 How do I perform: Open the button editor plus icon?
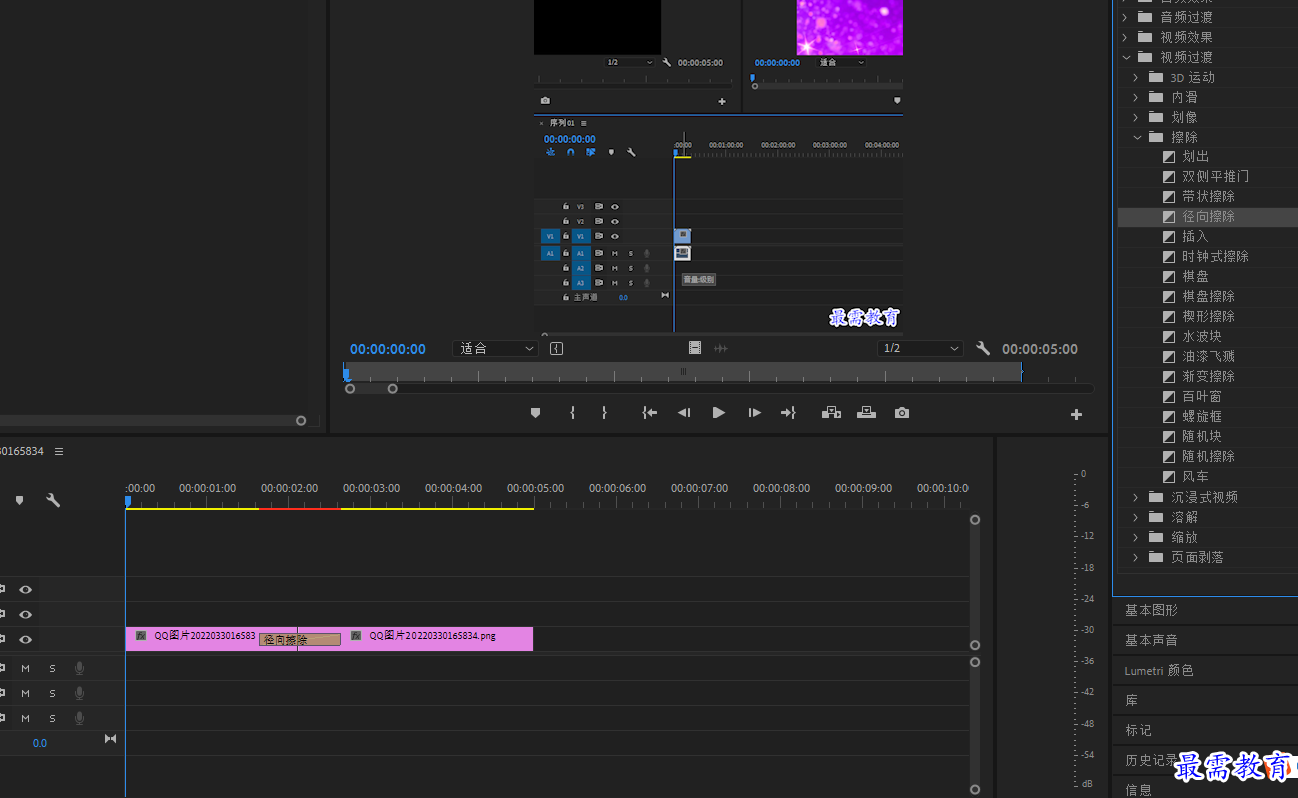coord(1076,414)
